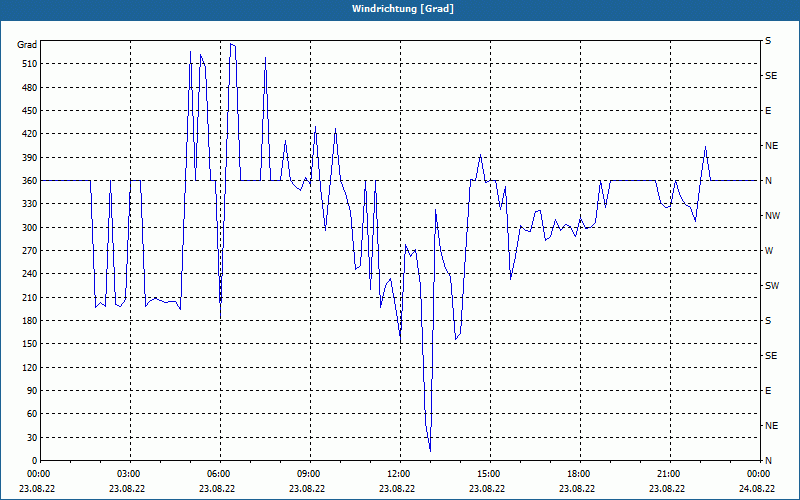Click the N label level with 360
Image resolution: width=800 pixels, height=500 pixels.
point(768,181)
